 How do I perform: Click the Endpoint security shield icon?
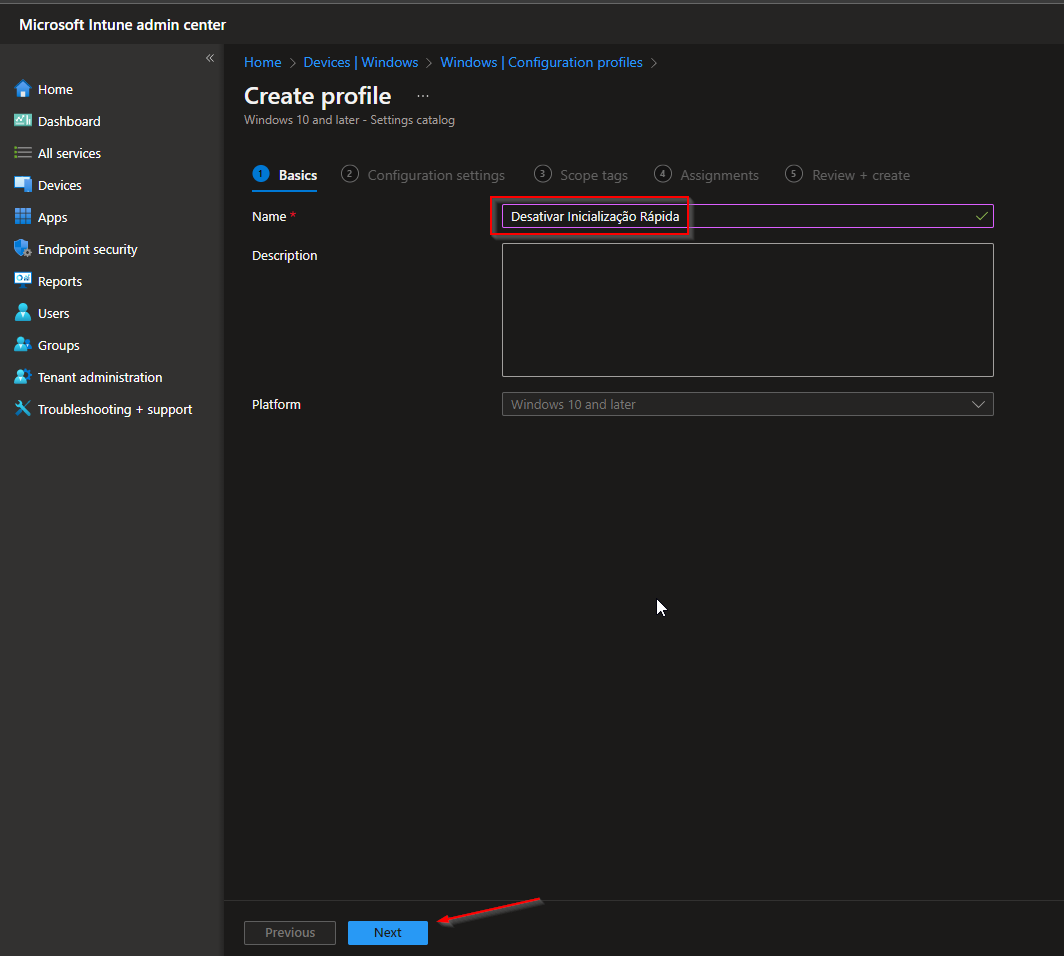coord(22,248)
